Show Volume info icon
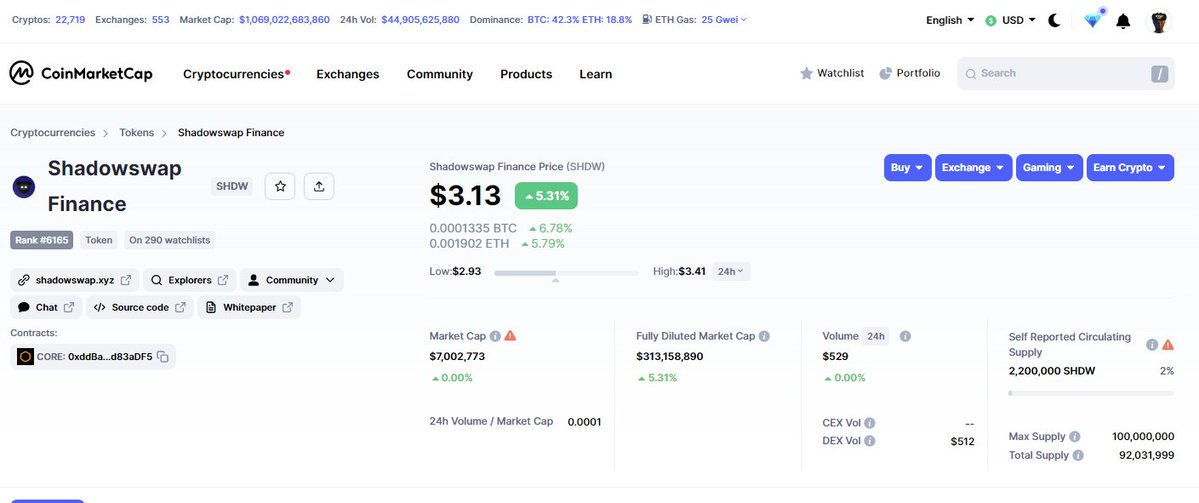 (905, 336)
